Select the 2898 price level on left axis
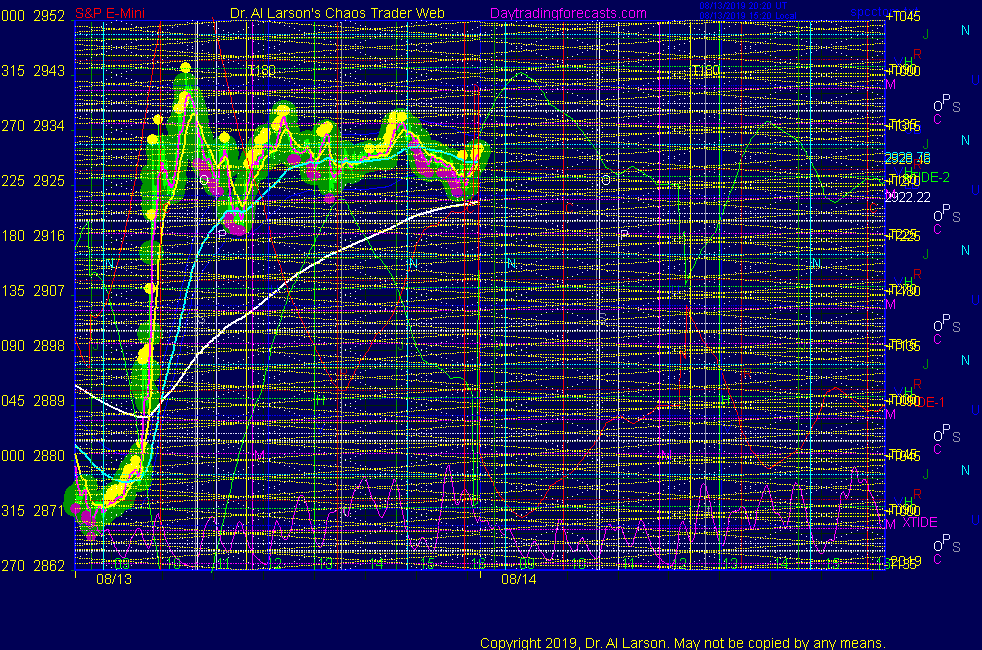 [x=50, y=346]
